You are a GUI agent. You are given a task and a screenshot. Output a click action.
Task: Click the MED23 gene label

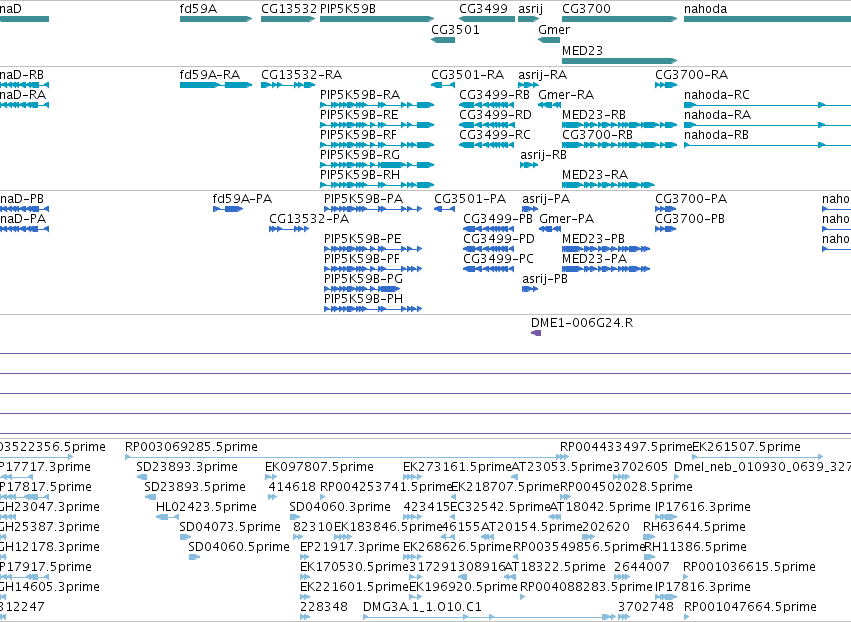click(x=582, y=50)
